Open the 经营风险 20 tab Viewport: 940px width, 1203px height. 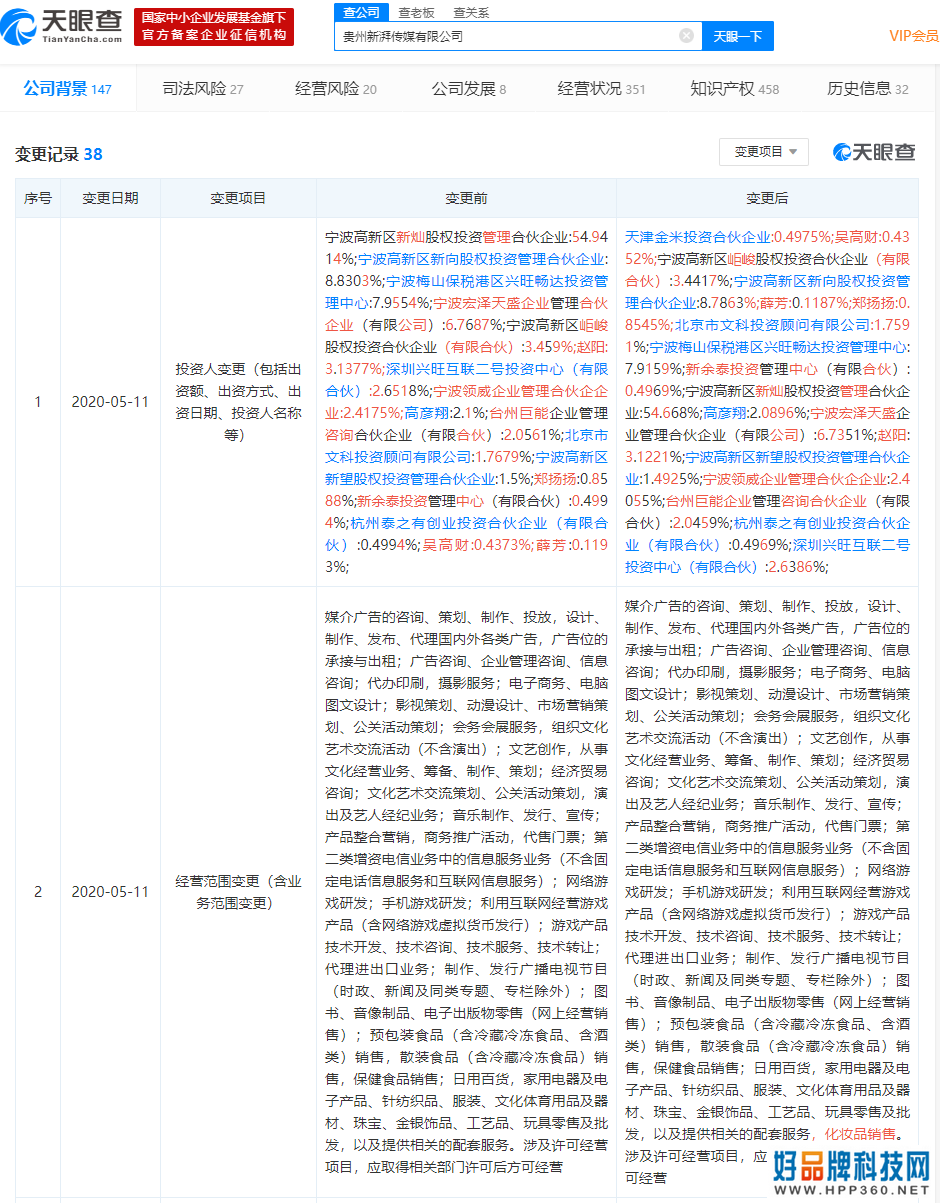336,89
